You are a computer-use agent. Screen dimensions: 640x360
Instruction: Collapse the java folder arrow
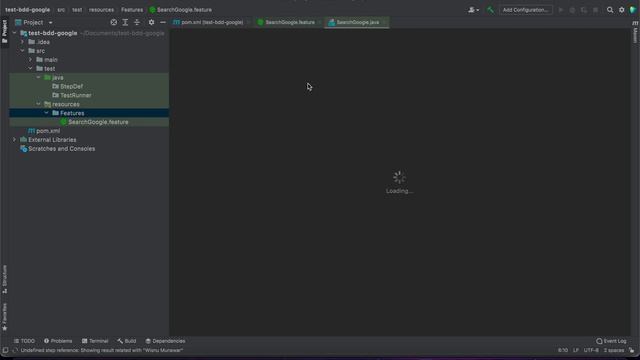(x=38, y=78)
